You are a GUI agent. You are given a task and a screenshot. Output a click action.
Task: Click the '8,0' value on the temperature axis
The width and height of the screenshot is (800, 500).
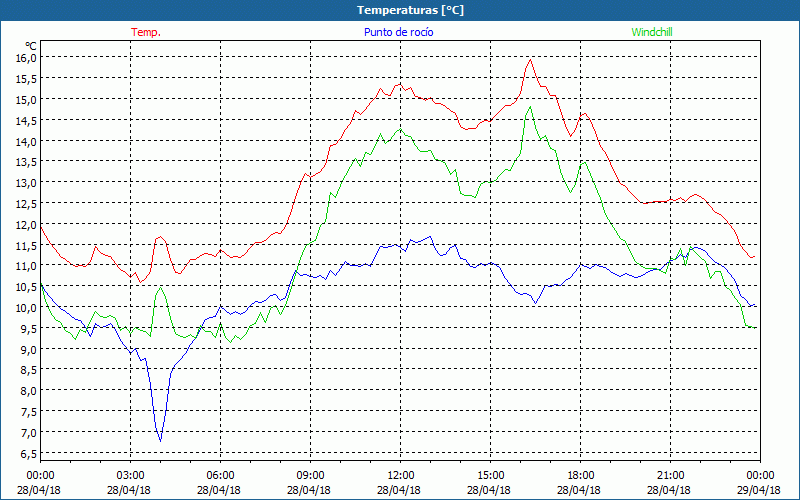pyautogui.click(x=29, y=391)
